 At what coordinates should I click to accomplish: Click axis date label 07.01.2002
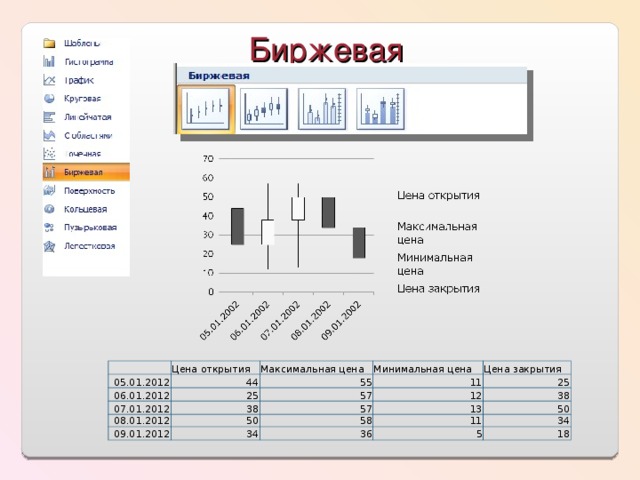click(280, 320)
